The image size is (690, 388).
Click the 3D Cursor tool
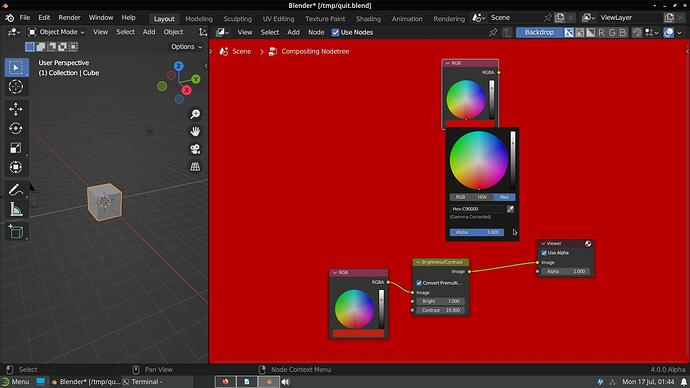pyautogui.click(x=16, y=87)
